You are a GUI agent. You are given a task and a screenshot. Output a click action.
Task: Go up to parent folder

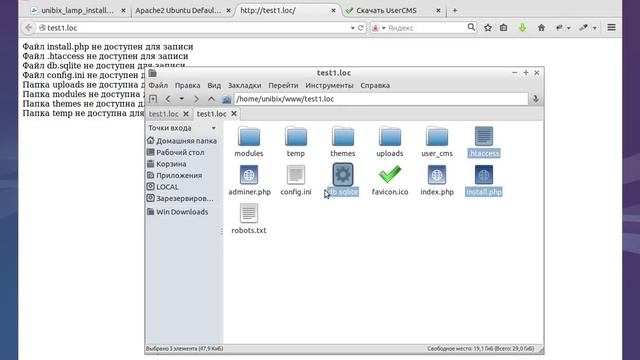pyautogui.click(x=211, y=99)
